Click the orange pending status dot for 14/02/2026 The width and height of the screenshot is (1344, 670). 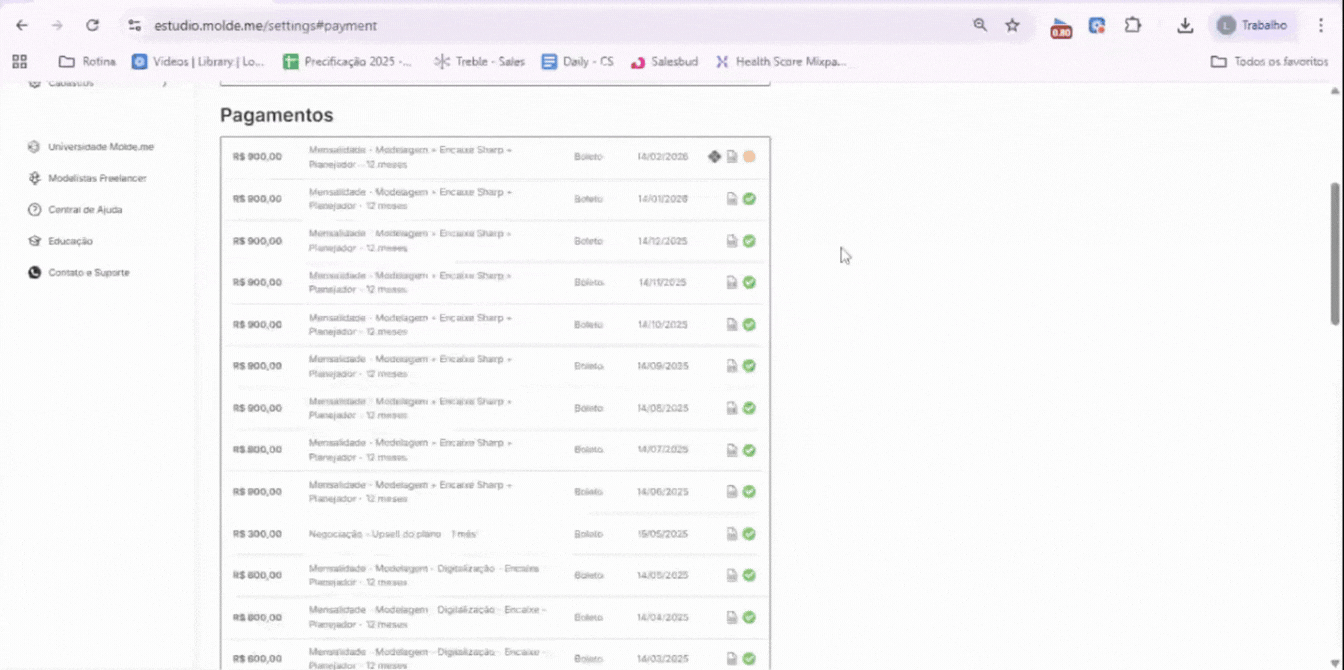pos(749,157)
